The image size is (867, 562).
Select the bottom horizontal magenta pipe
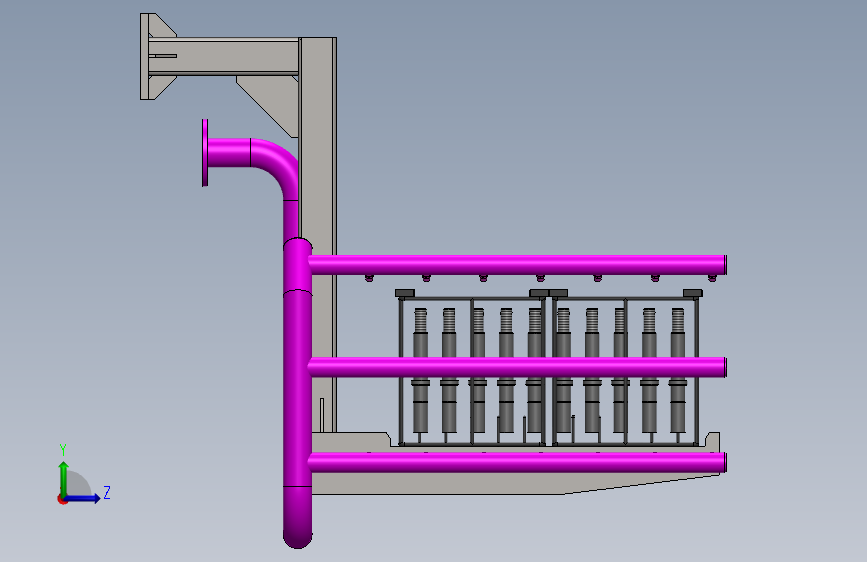[x=518, y=462]
